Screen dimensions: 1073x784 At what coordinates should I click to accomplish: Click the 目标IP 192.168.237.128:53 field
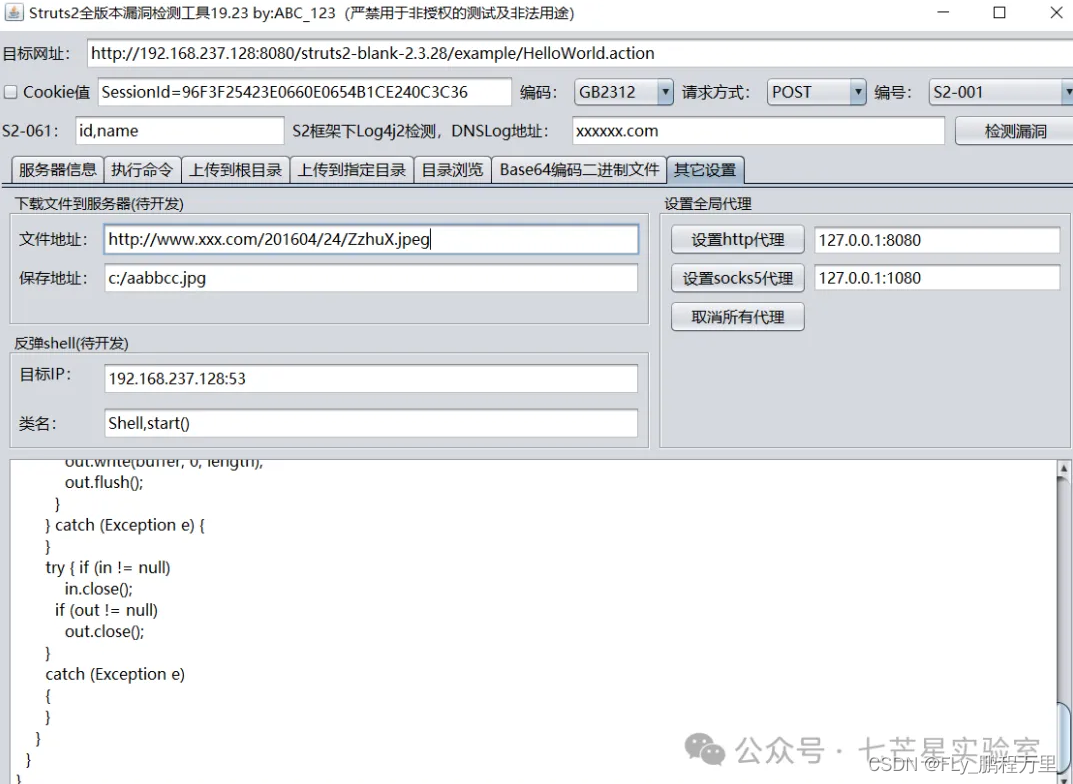(x=371, y=378)
